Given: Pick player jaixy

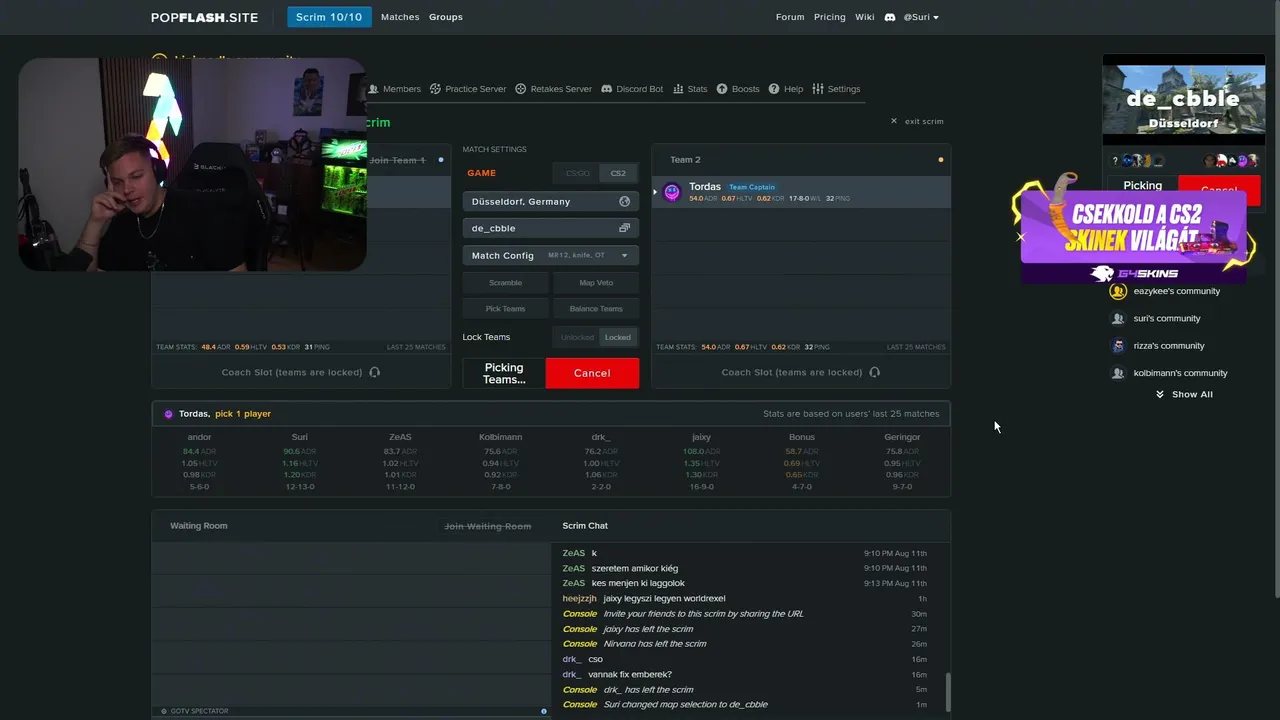Looking at the screenshot, I should pyautogui.click(x=701, y=461).
